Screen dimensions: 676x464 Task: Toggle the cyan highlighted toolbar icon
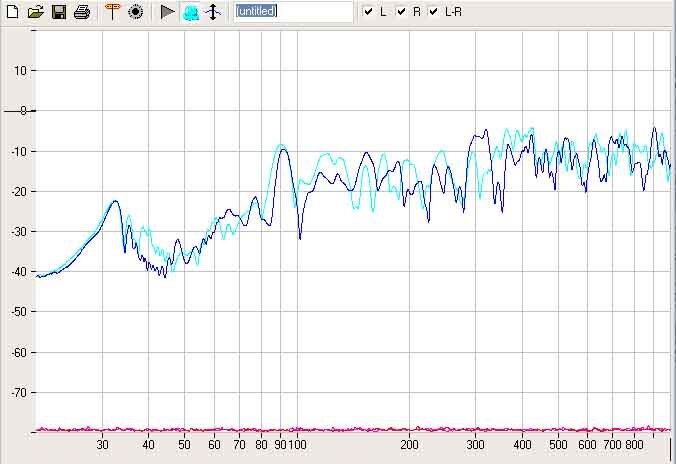(x=190, y=12)
